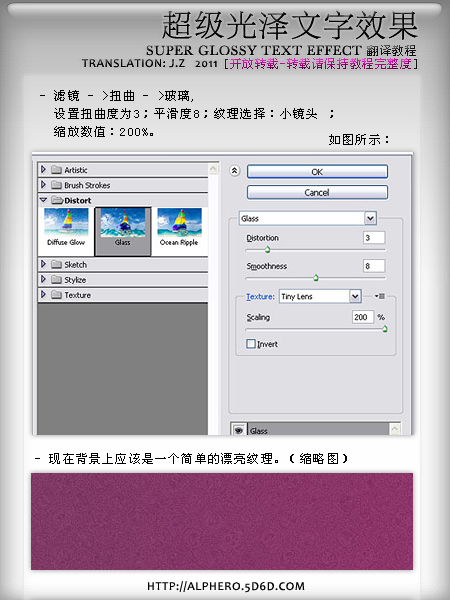Viewport: 450px width, 600px height.
Task: Click the effect layers scrollbar up arrow
Action: pyautogui.click(x=395, y=429)
